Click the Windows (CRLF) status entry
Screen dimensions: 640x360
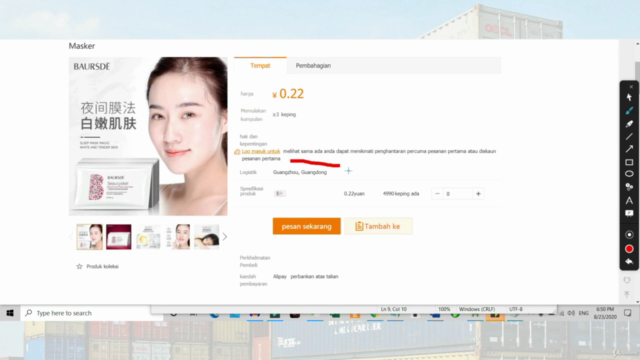[477, 309]
